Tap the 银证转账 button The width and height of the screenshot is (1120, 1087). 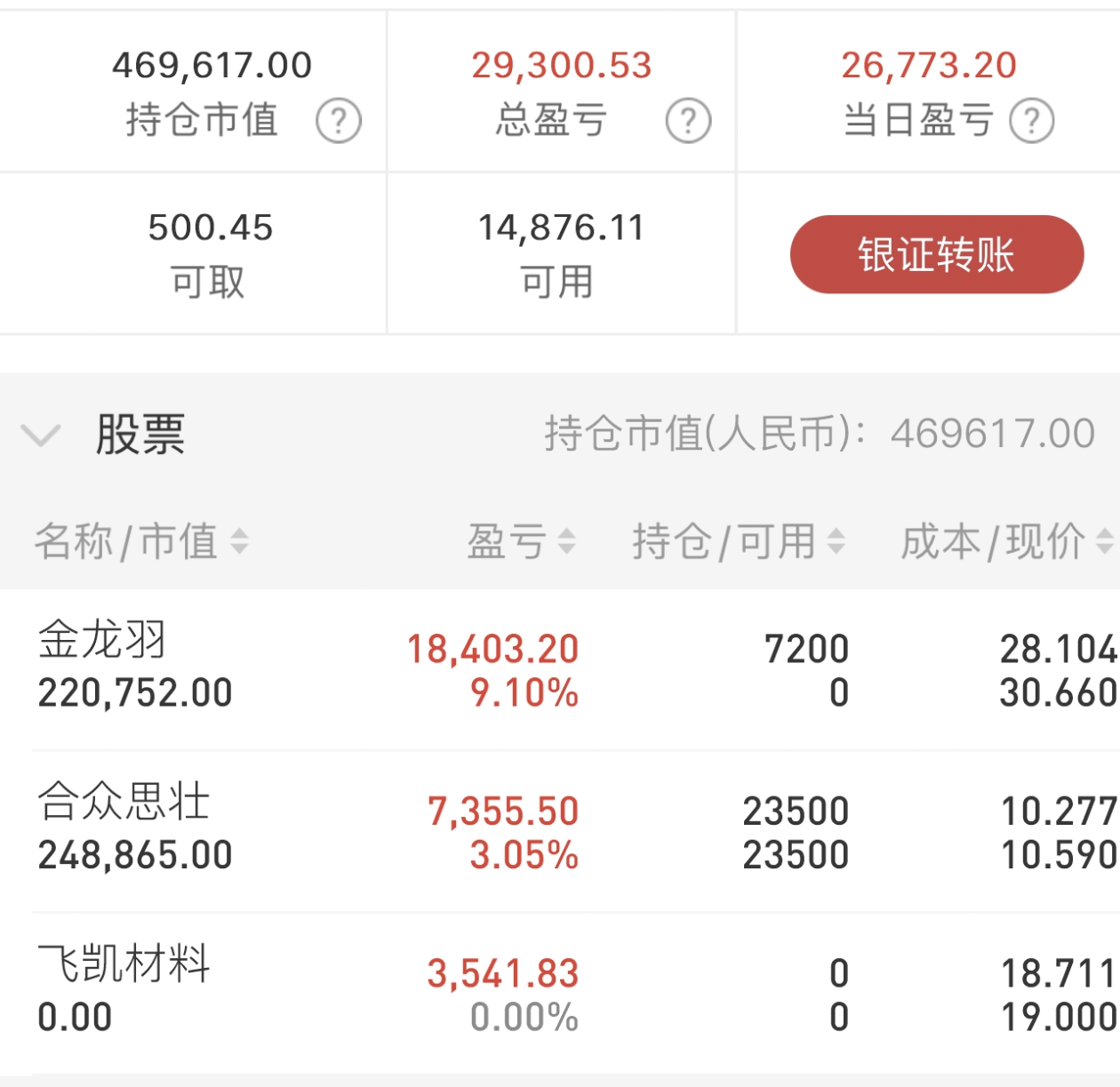937,254
